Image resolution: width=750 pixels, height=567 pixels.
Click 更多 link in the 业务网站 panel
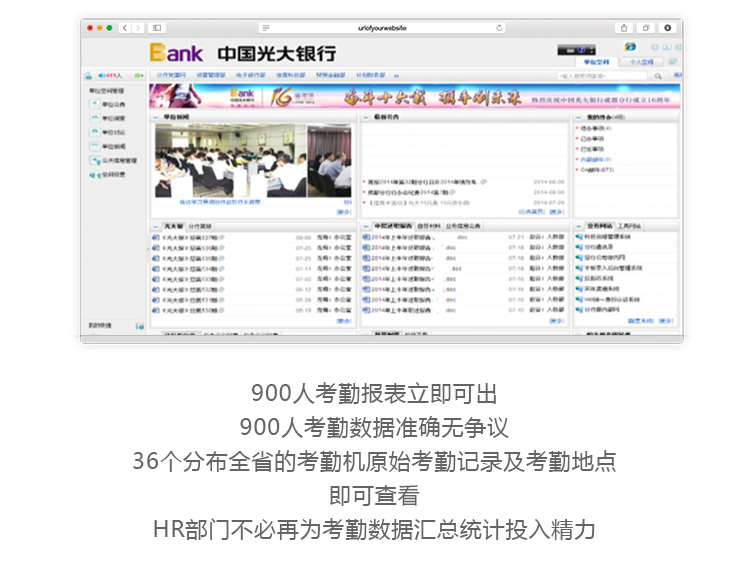pyautogui.click(x=666, y=321)
